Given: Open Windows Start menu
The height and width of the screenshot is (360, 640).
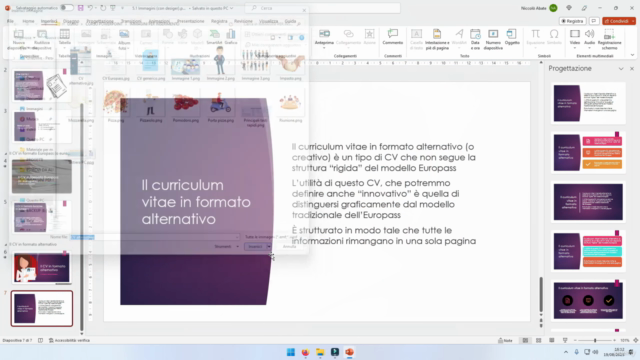Looking at the screenshot, I should 291,352.
